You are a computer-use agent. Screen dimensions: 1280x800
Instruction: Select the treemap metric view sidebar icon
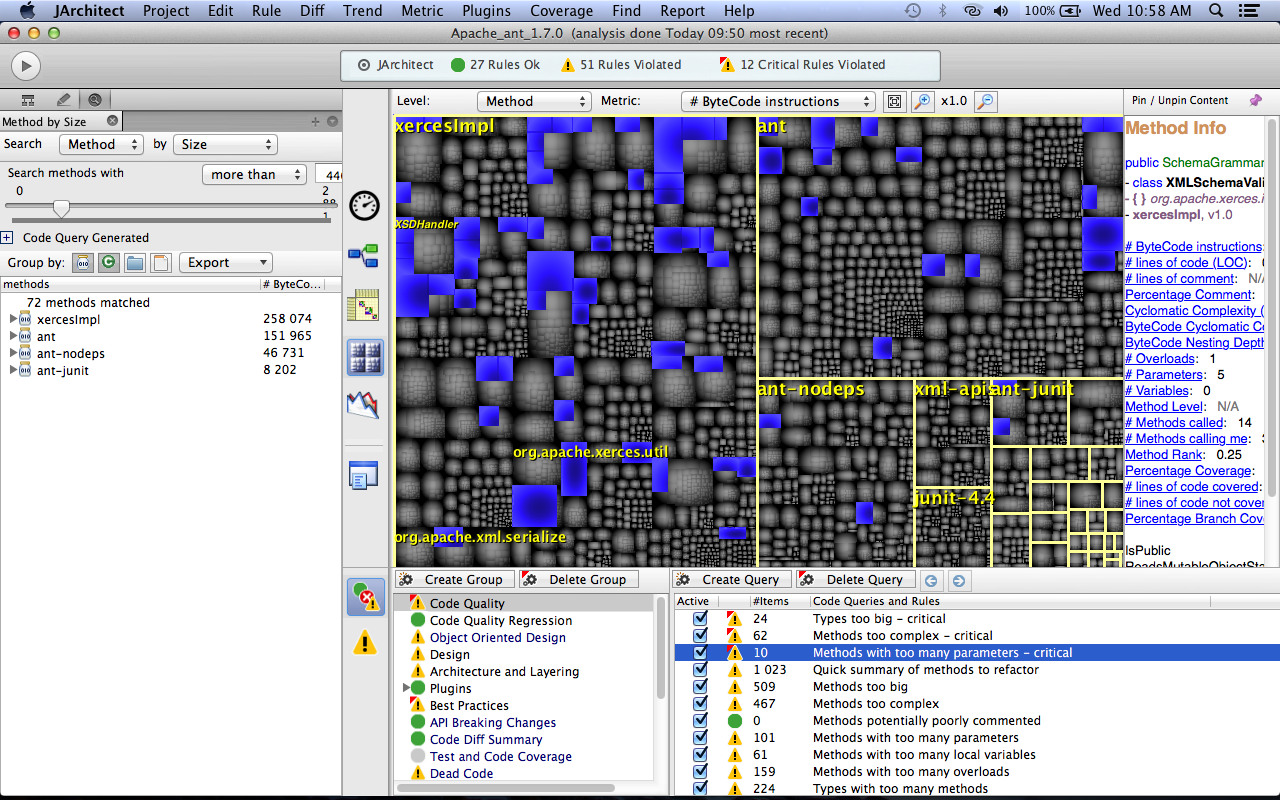365,357
